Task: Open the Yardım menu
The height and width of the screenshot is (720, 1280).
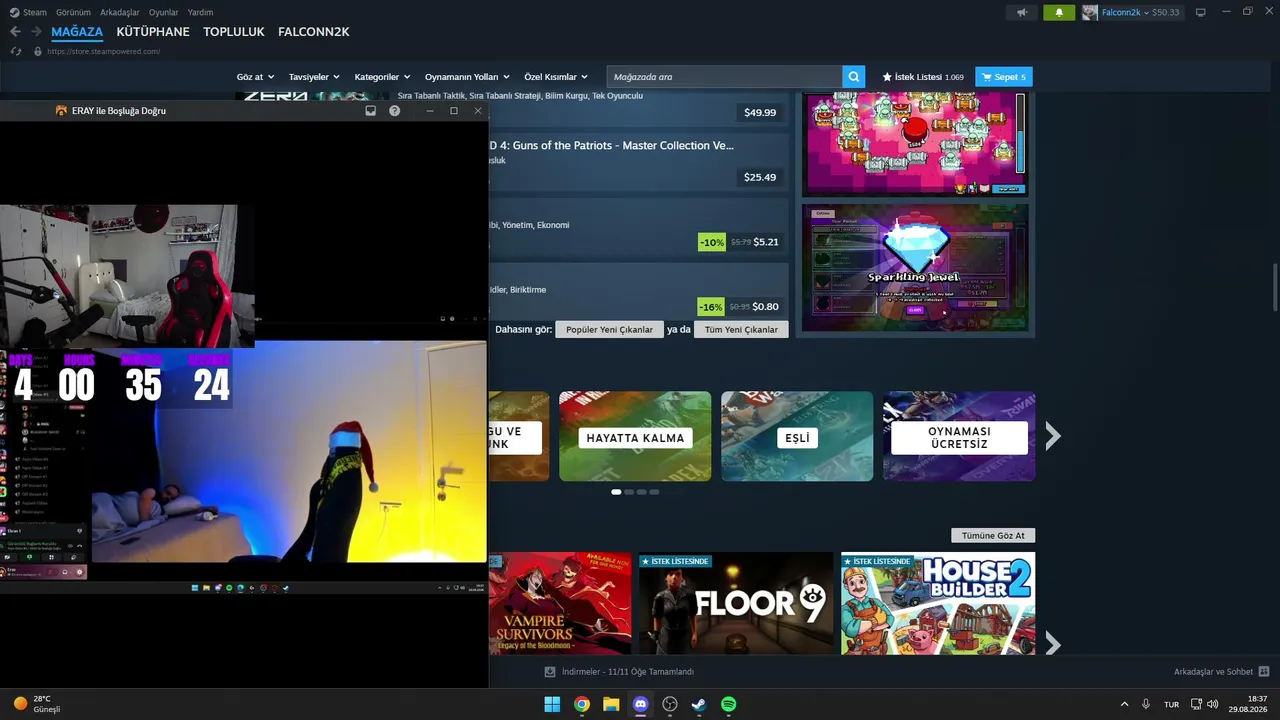Action: point(200,12)
